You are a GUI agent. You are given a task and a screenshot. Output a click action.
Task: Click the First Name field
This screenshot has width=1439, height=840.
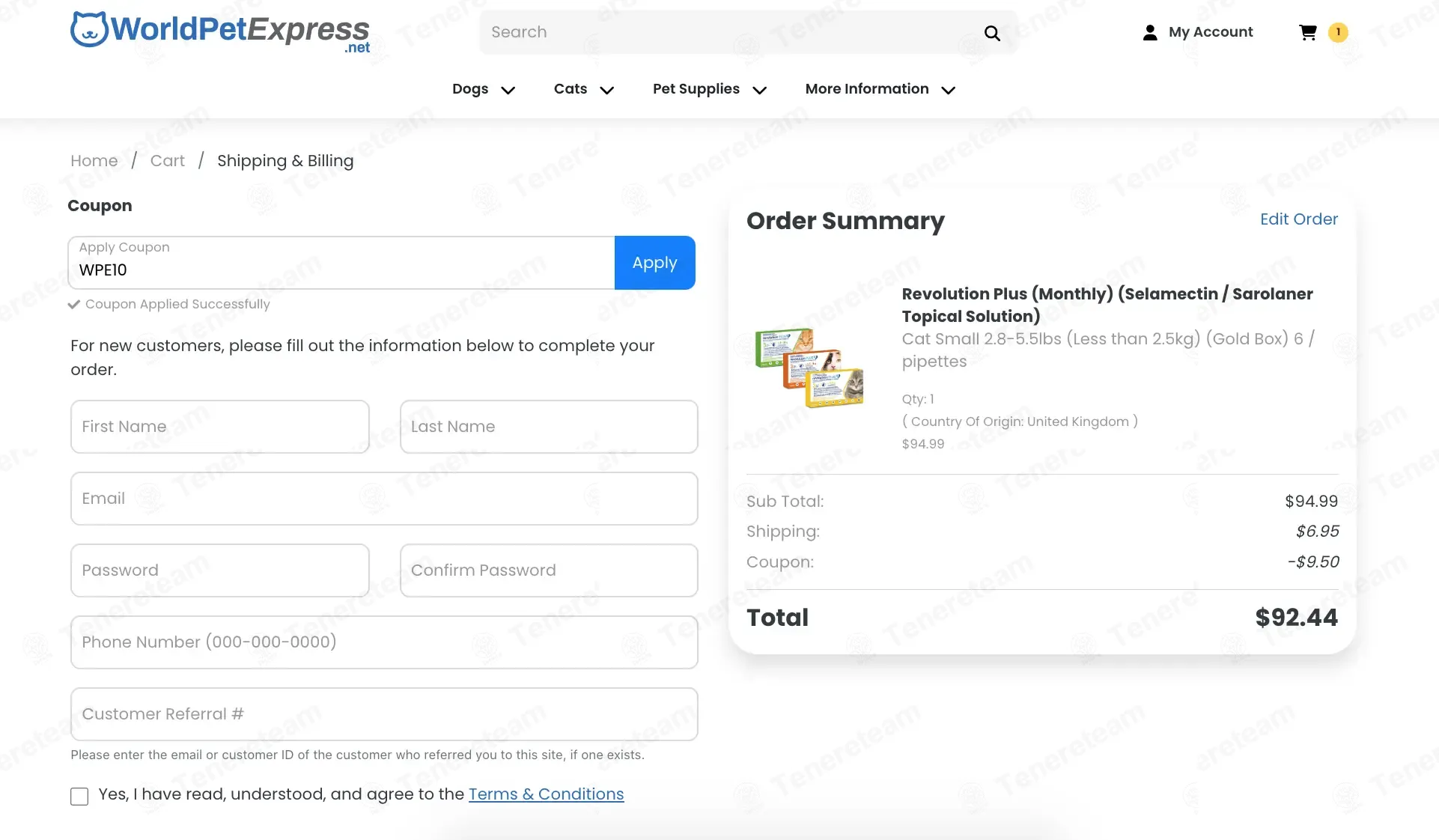click(x=220, y=427)
